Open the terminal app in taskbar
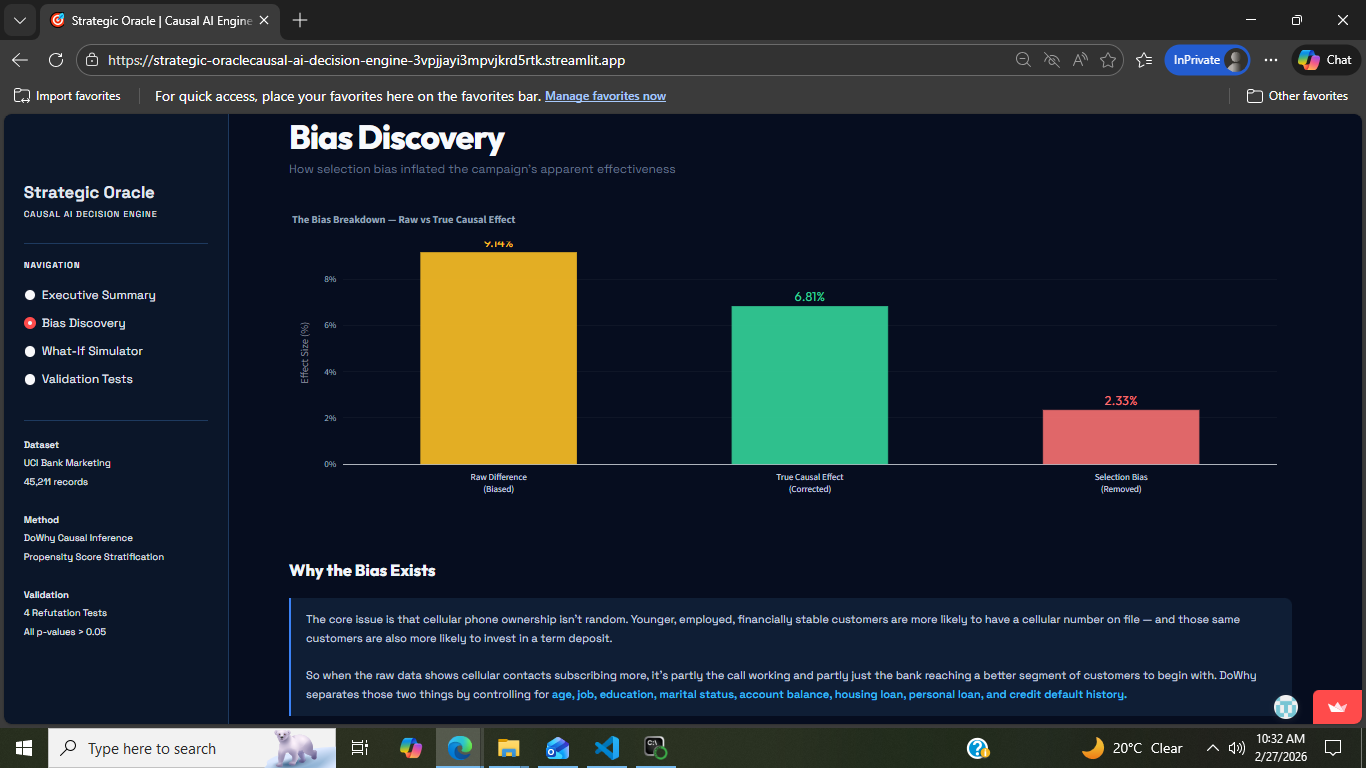This screenshot has width=1366, height=768. (x=655, y=748)
